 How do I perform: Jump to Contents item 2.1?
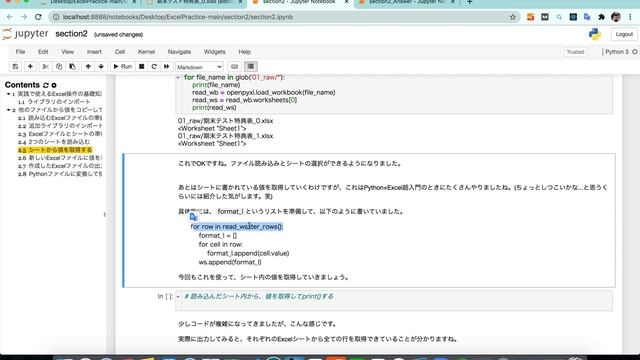point(60,118)
